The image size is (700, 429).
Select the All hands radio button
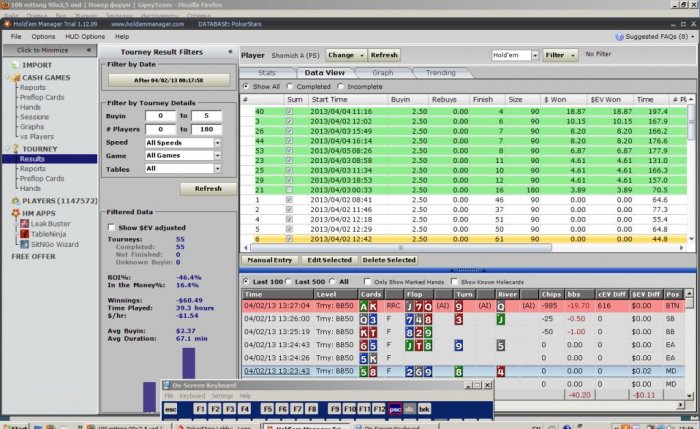point(332,282)
